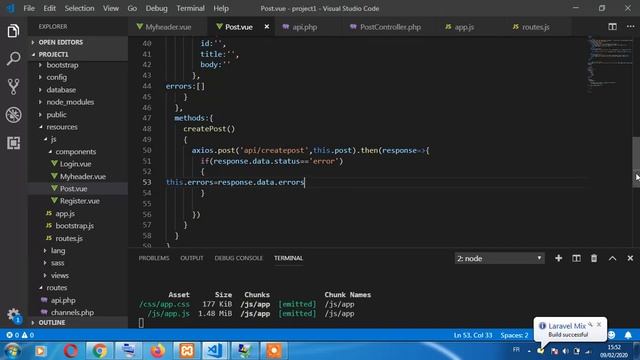Switch to the PROBLEMS panel tab

[154, 258]
